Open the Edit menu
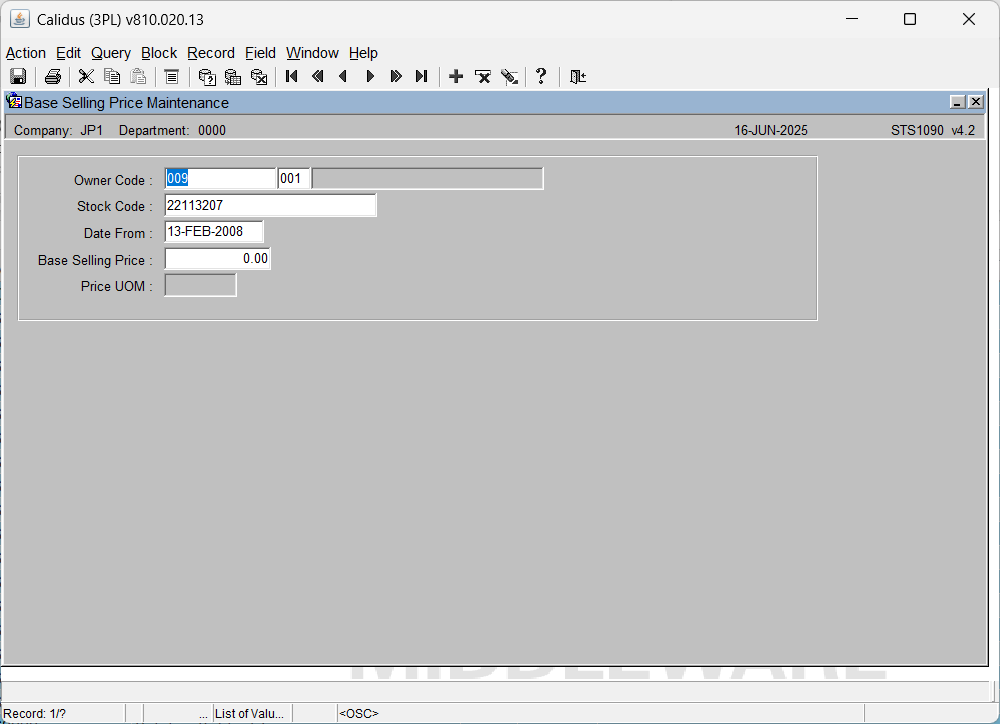Viewport: 1000px width, 724px height. (x=68, y=53)
